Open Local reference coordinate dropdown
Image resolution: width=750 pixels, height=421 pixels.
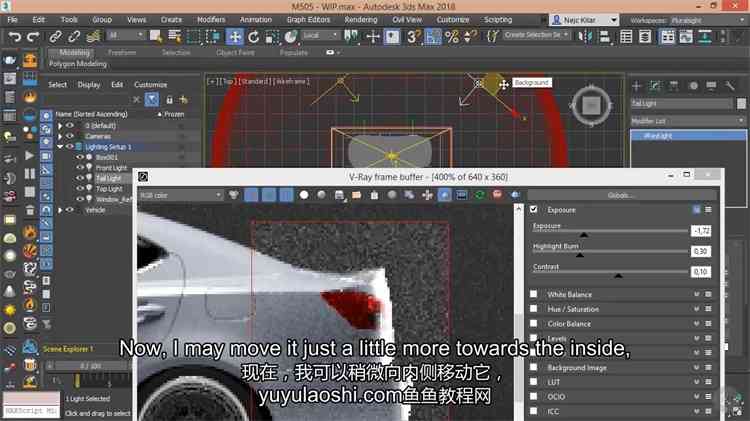(320, 35)
